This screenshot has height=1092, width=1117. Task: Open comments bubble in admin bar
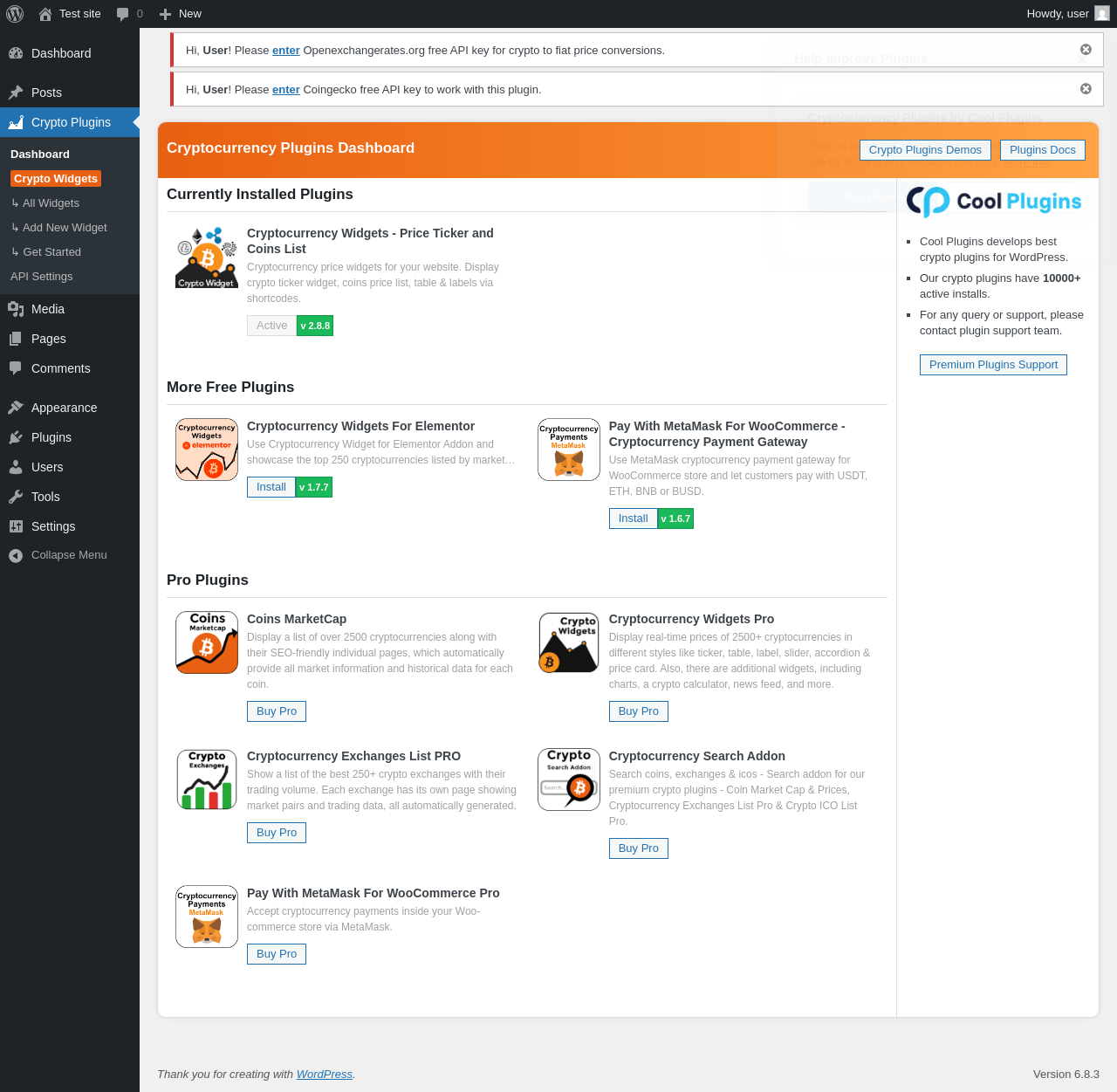coord(129,14)
